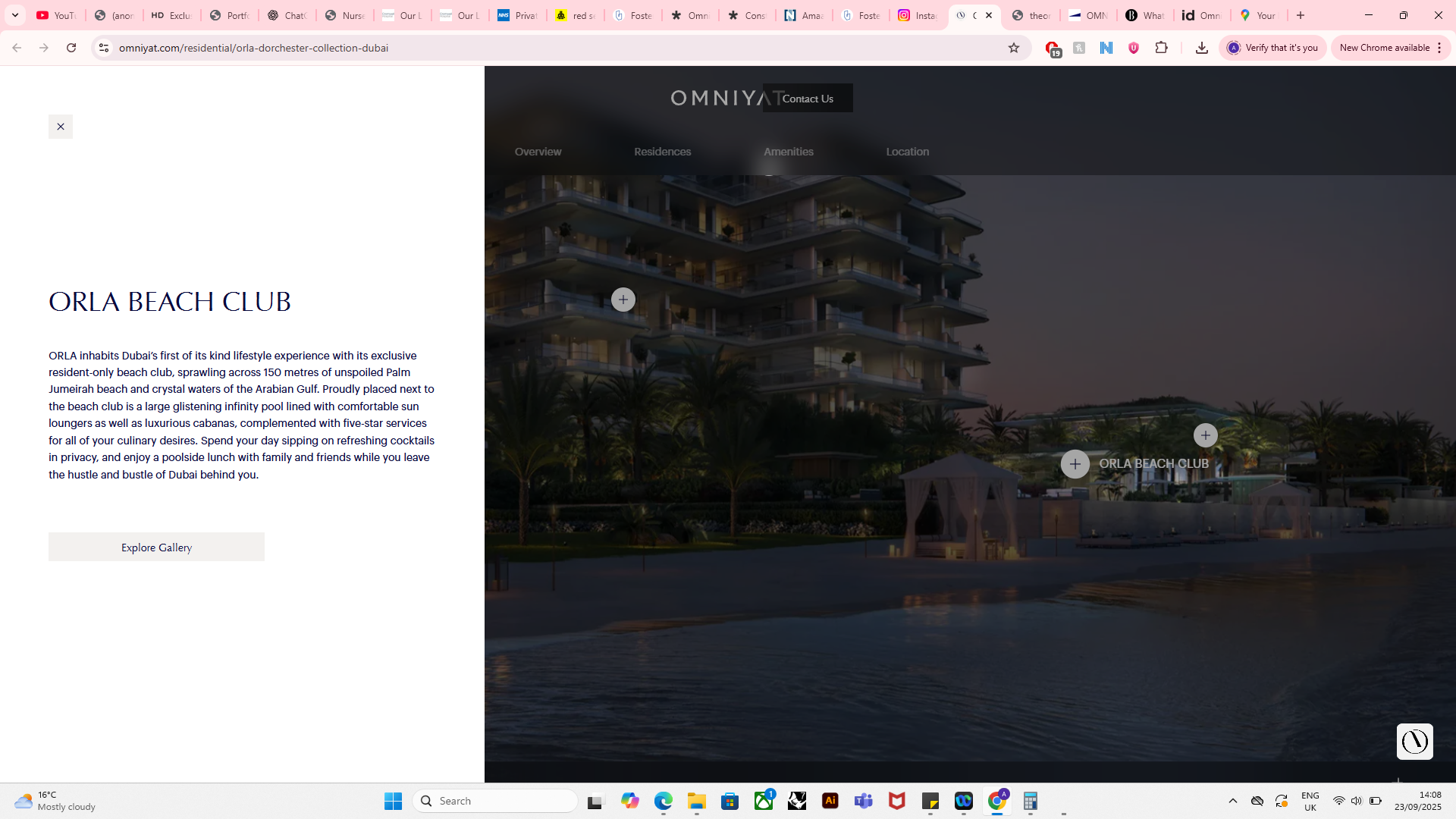The height and width of the screenshot is (819, 1456).
Task: Open the Chrome downloads icon
Action: (x=1201, y=48)
